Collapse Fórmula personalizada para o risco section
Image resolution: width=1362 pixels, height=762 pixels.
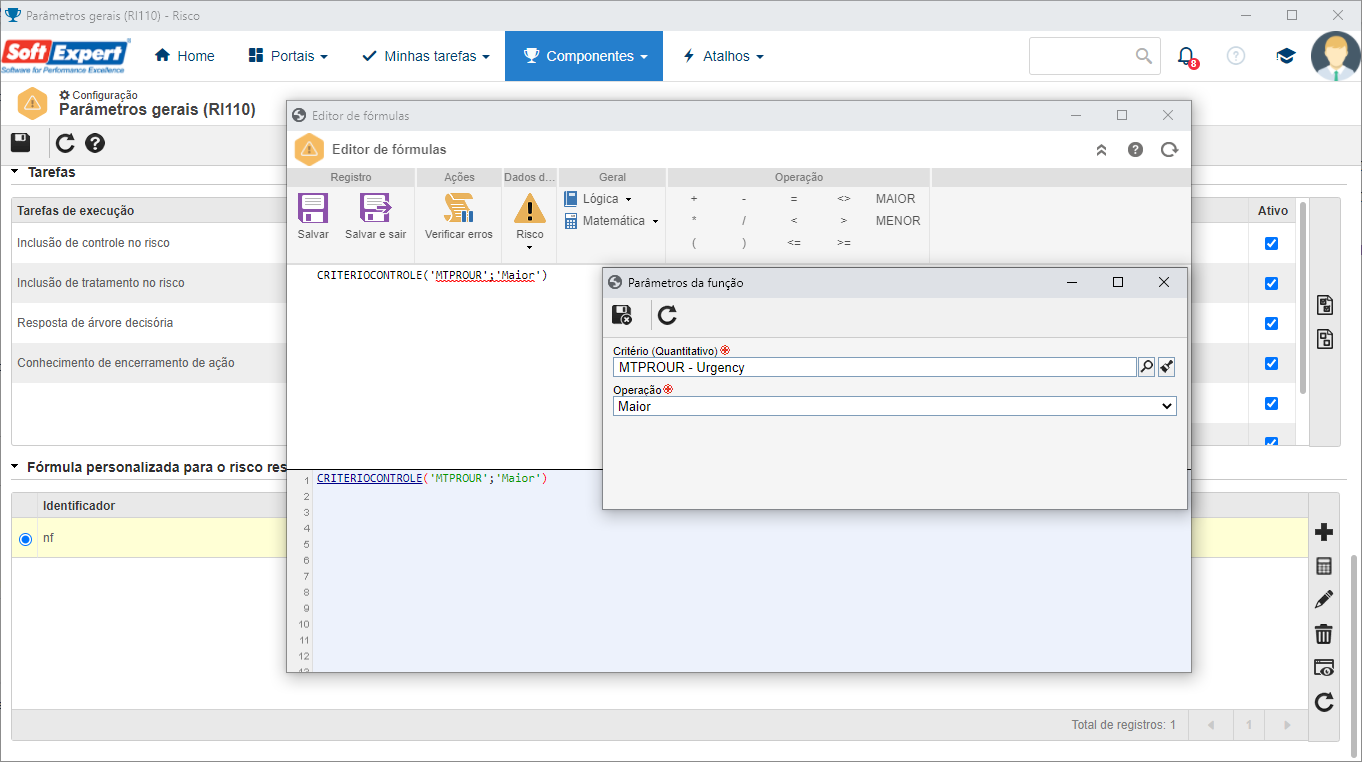click(15, 467)
